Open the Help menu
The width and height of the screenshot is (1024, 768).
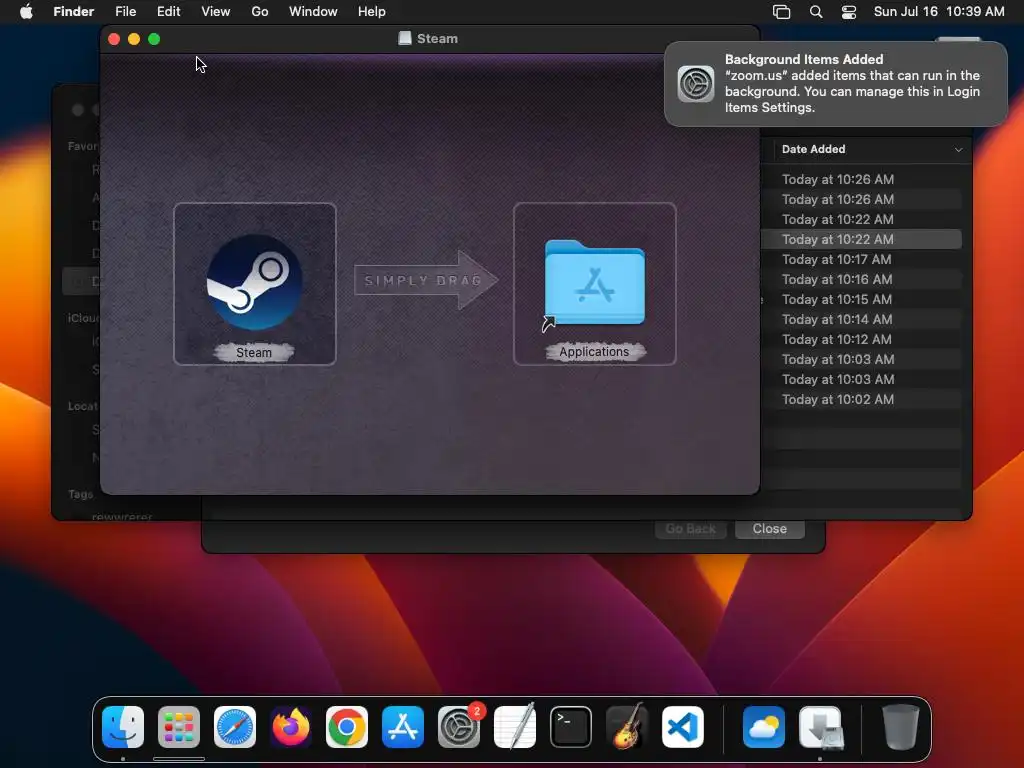tap(372, 12)
